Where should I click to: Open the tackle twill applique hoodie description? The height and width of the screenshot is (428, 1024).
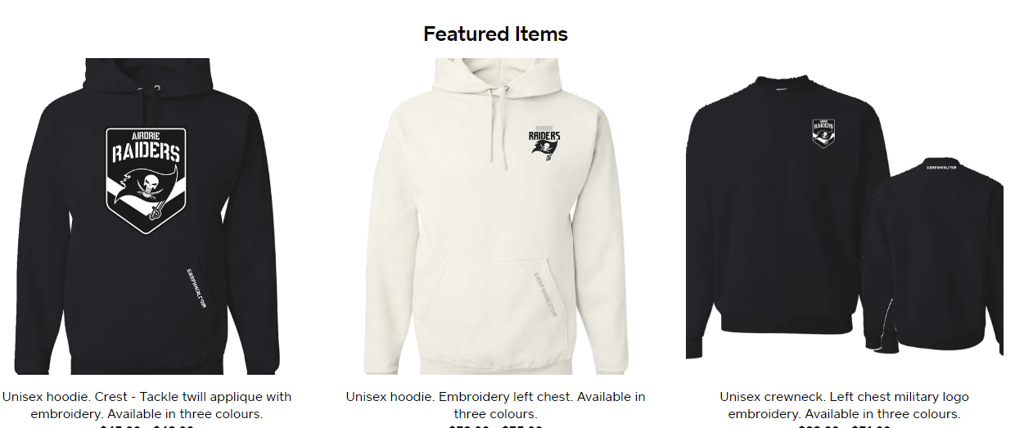pos(147,405)
